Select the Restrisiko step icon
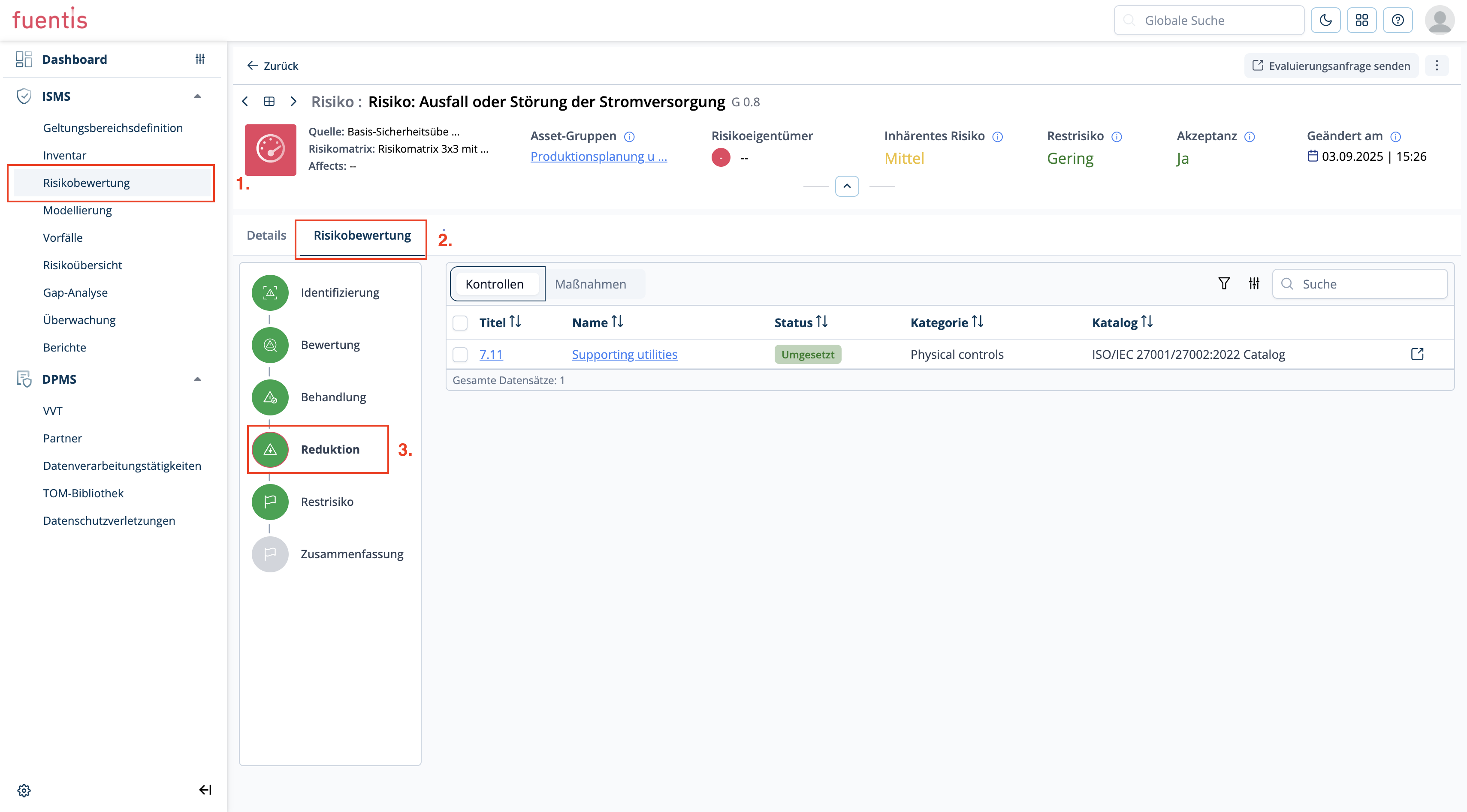This screenshot has height=812, width=1467. tap(270, 501)
